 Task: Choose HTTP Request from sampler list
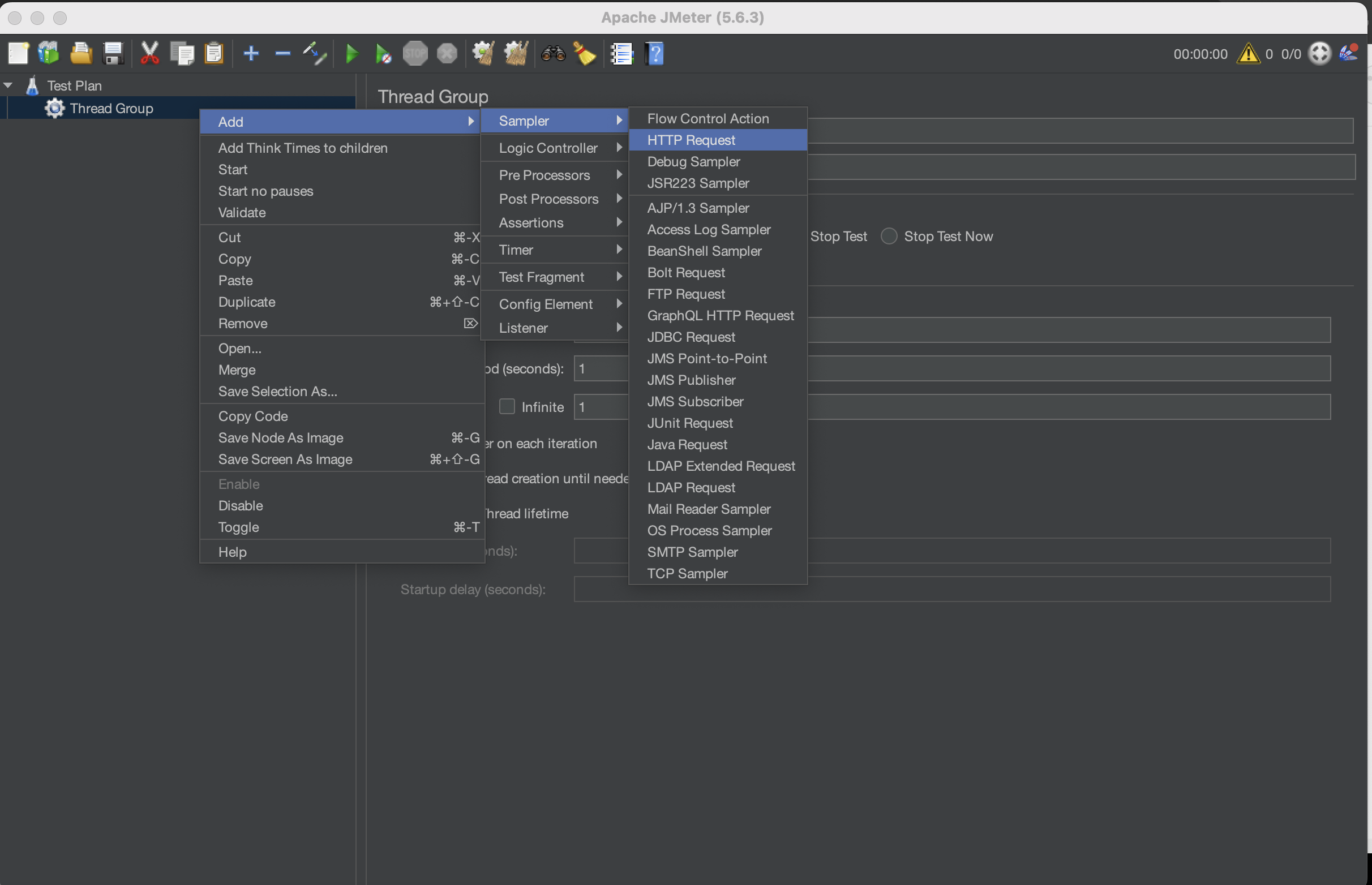(x=691, y=140)
